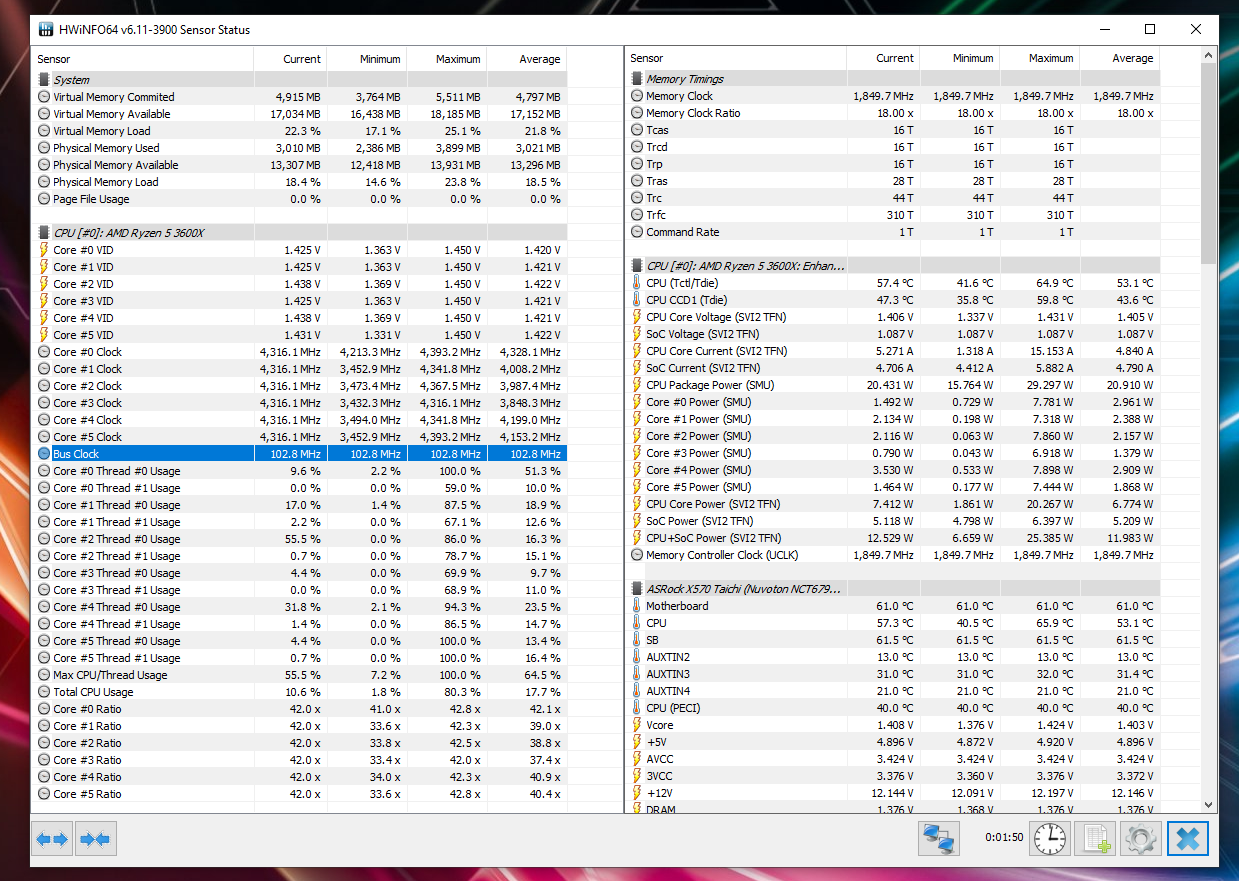Image resolution: width=1239 pixels, height=881 pixels.
Task: Select the AVCC voltage row
Action: pos(893,759)
